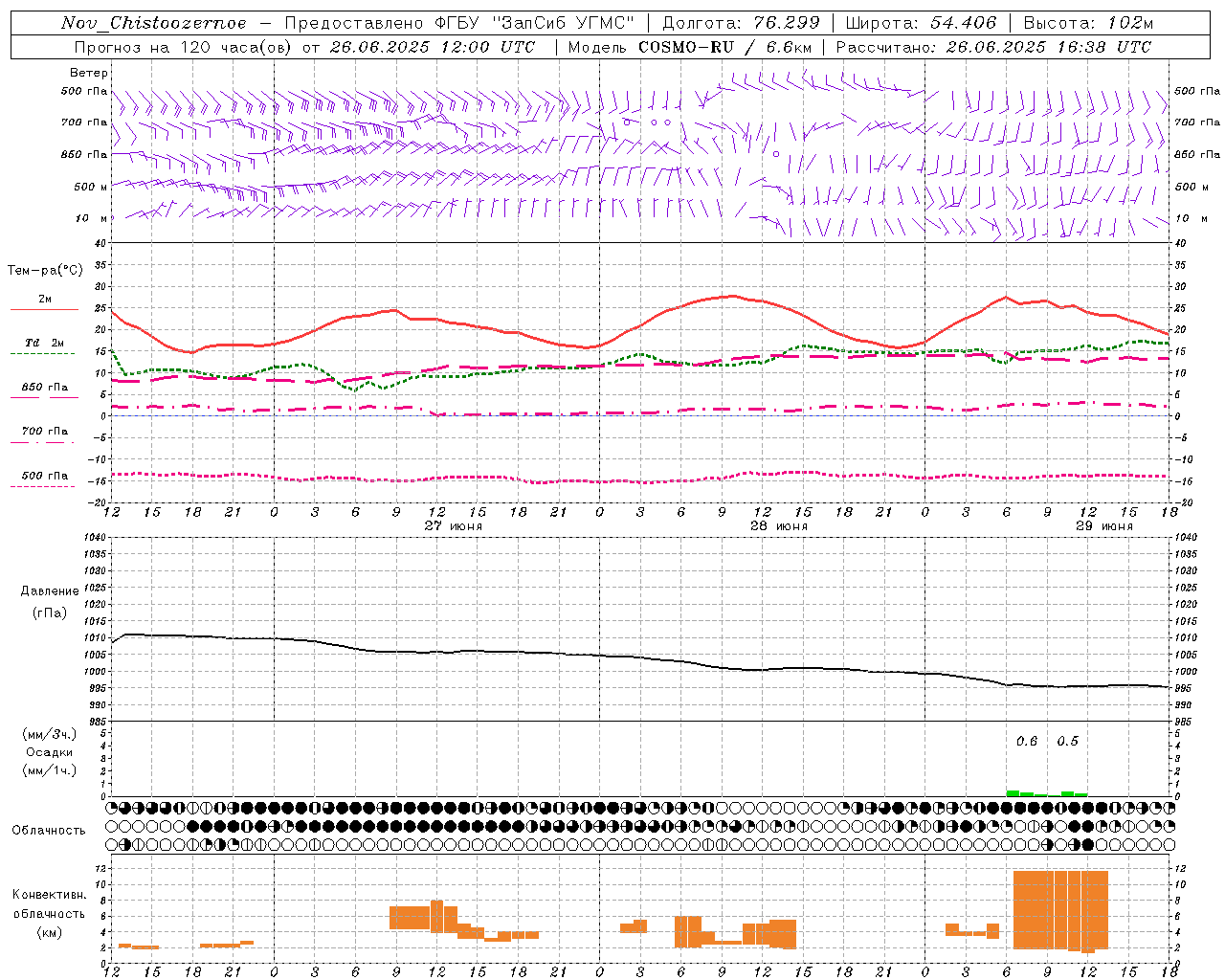Click the 'Долгота: 76.299' longitude value
1225x980 pixels.
coord(741,23)
